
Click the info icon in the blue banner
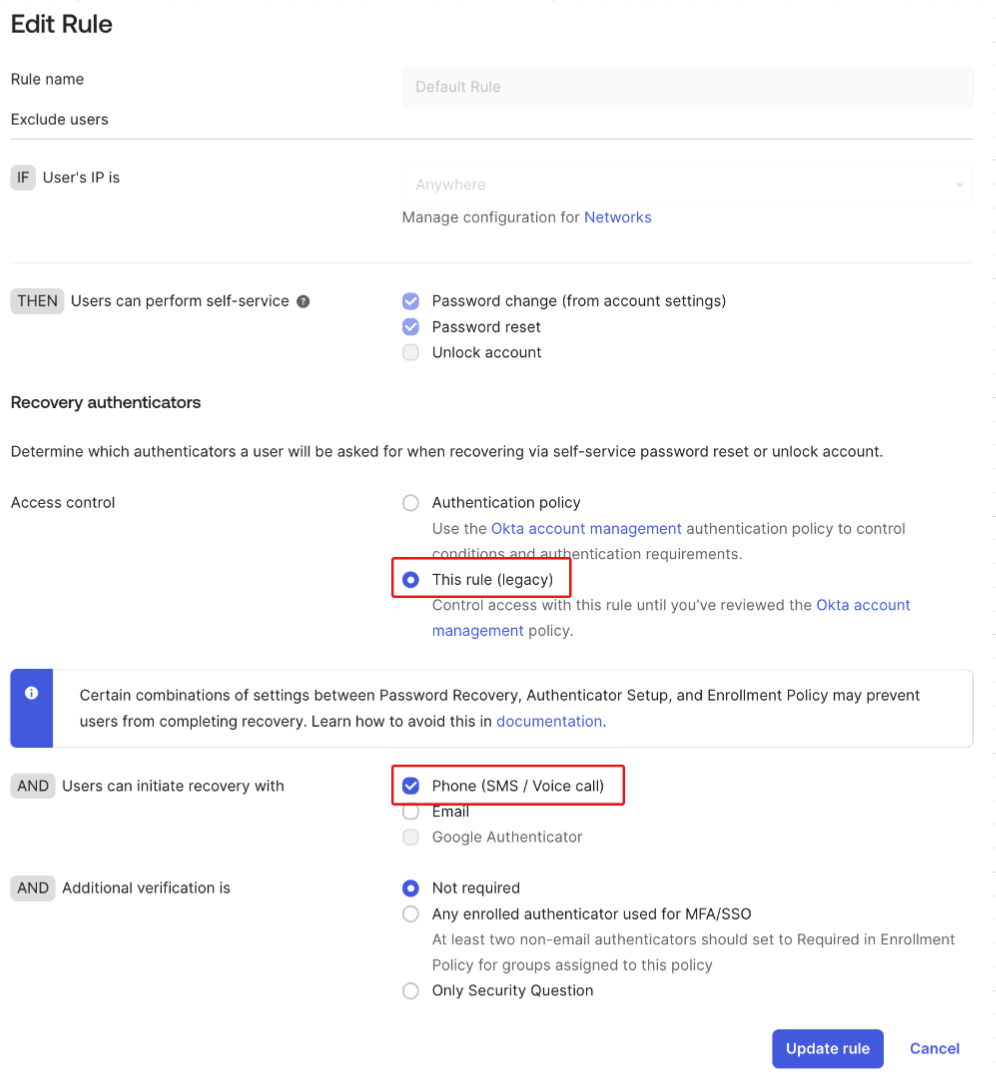coord(31,692)
